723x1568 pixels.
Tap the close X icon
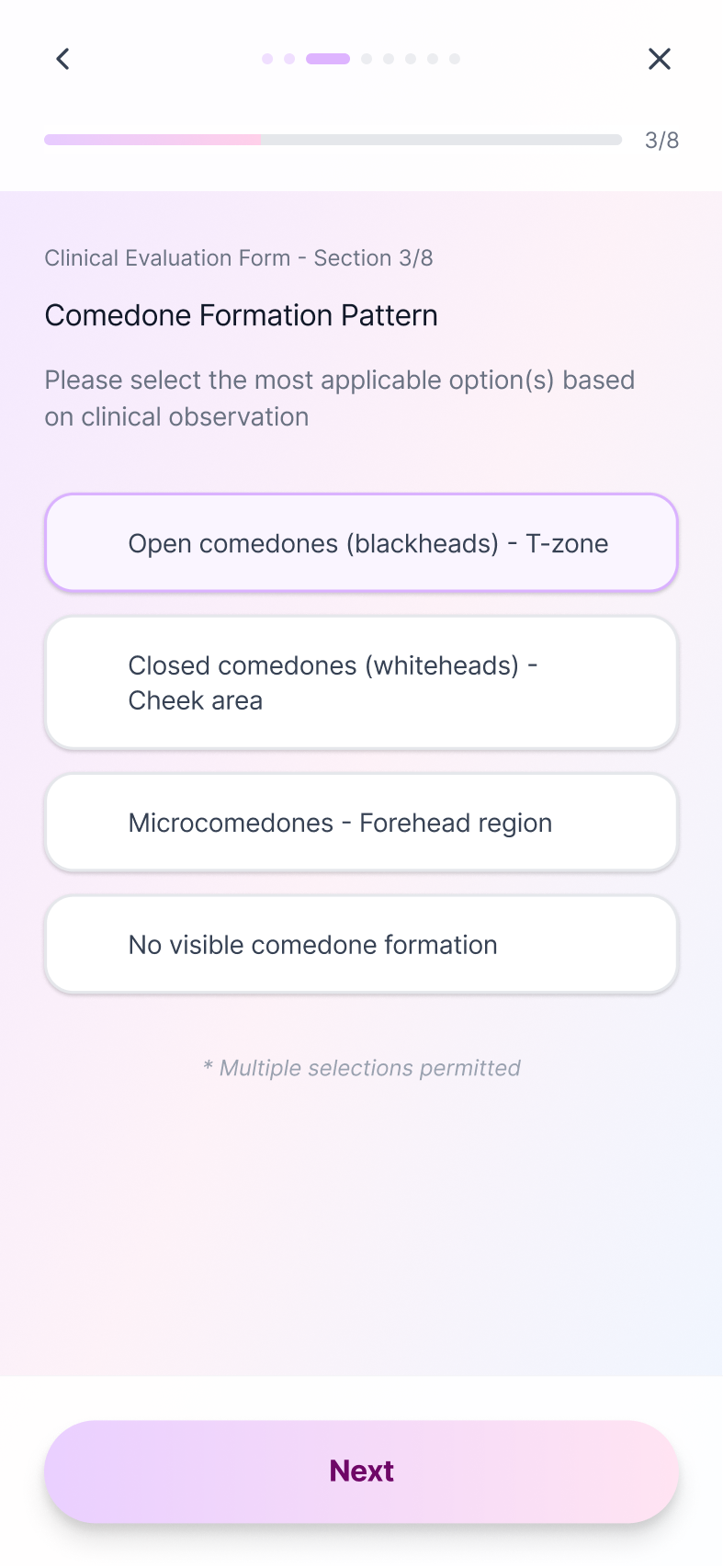(660, 58)
